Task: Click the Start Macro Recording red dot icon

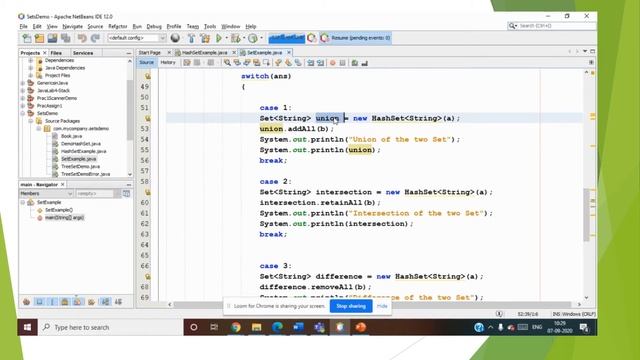Action: [333, 63]
